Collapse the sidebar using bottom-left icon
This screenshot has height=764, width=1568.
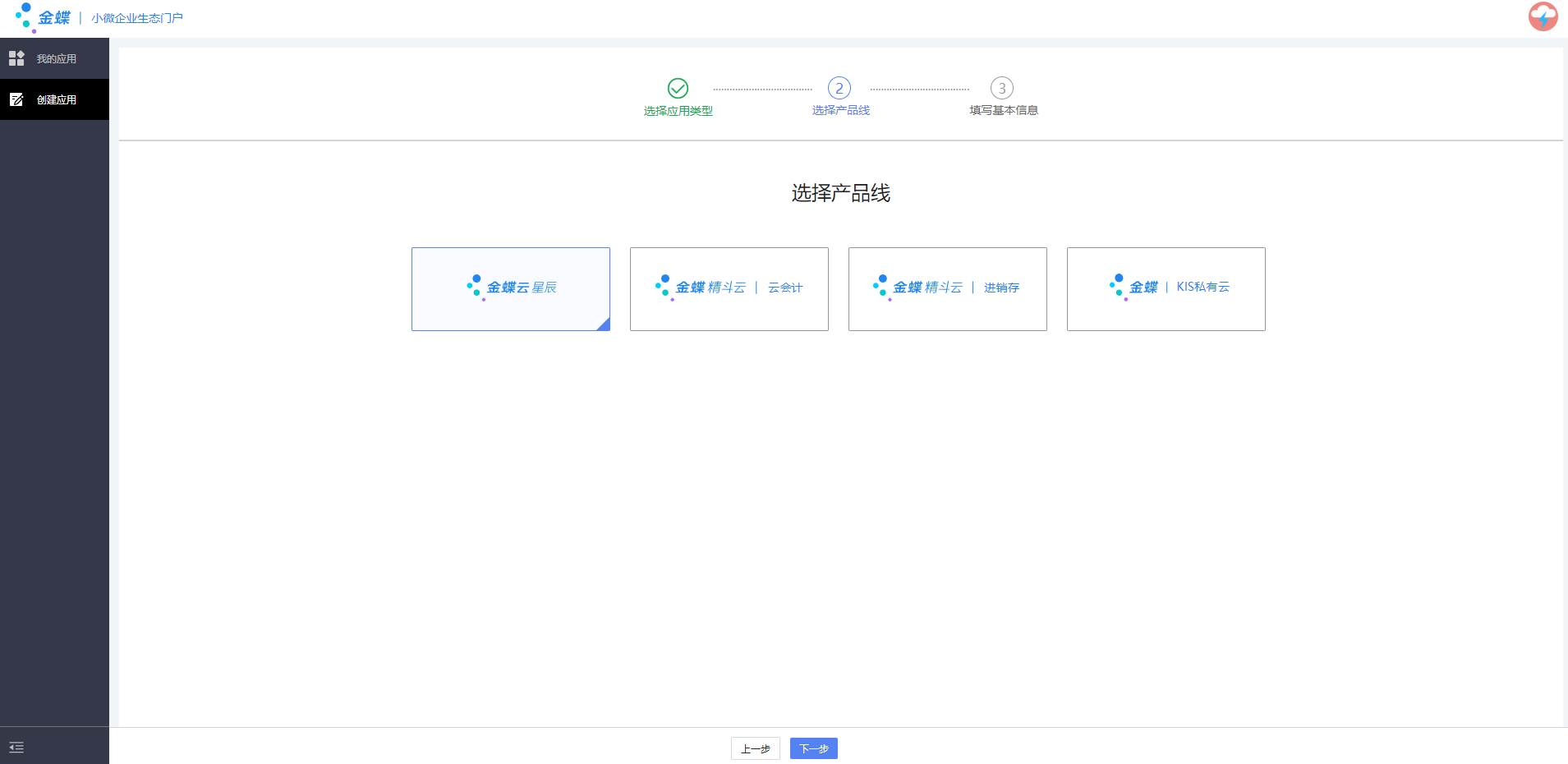[16, 747]
